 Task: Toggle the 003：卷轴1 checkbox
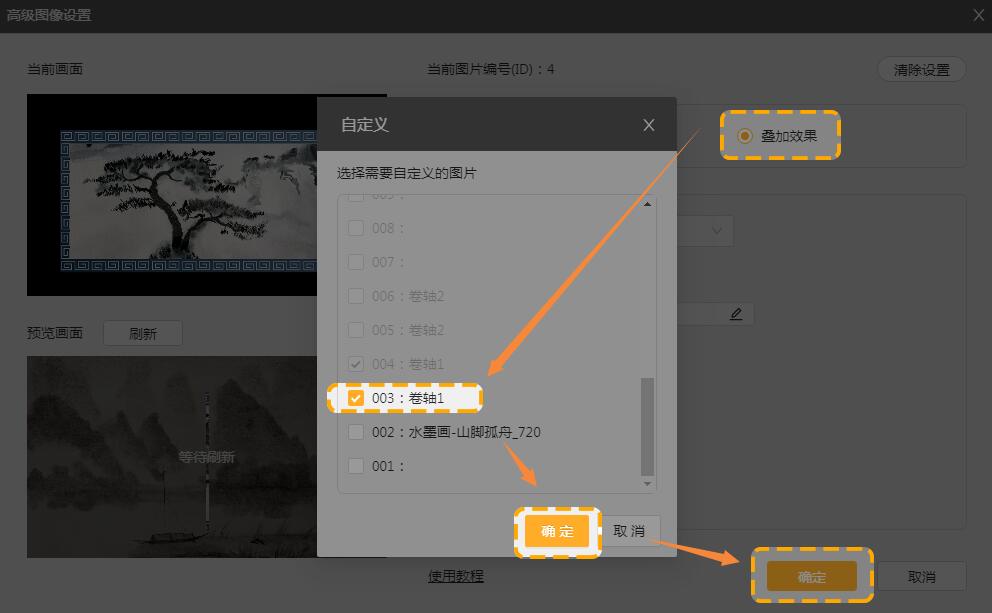(356, 398)
